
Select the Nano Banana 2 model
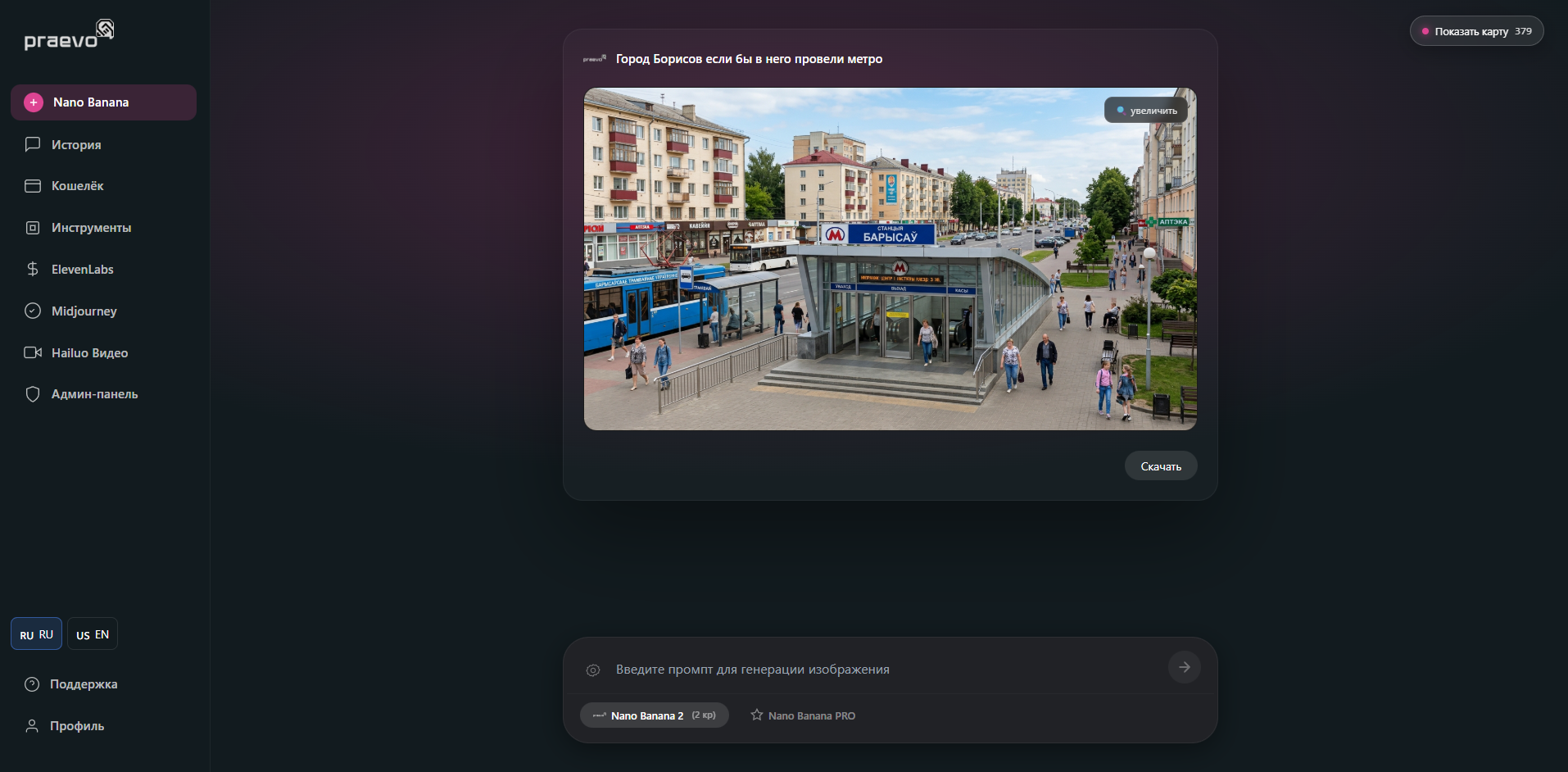click(x=654, y=715)
